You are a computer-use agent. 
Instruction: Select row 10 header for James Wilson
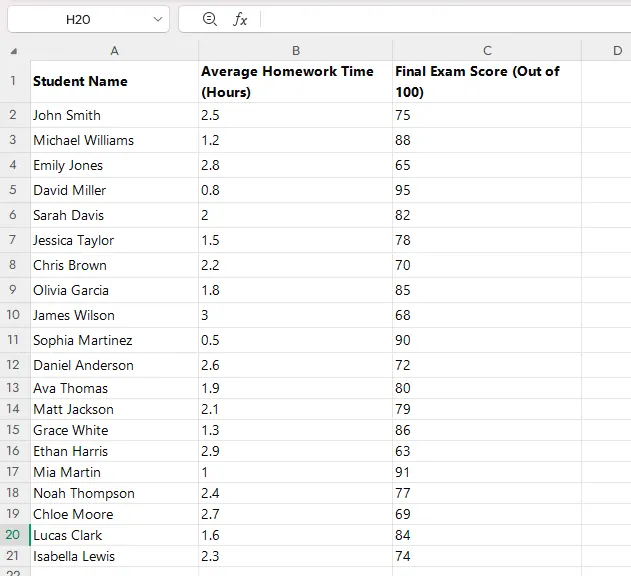pos(13,315)
